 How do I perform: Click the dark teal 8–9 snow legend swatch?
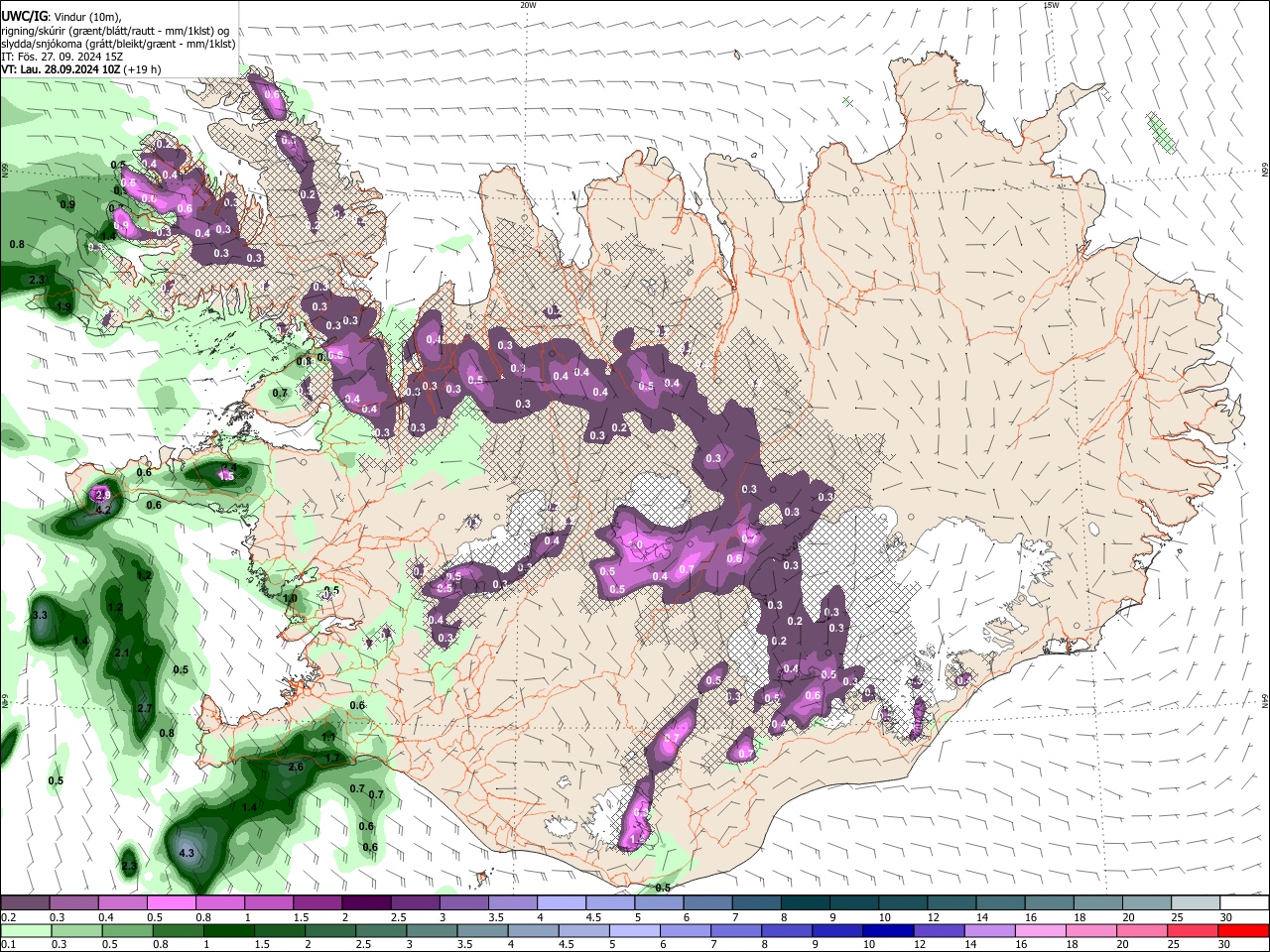coord(805,902)
